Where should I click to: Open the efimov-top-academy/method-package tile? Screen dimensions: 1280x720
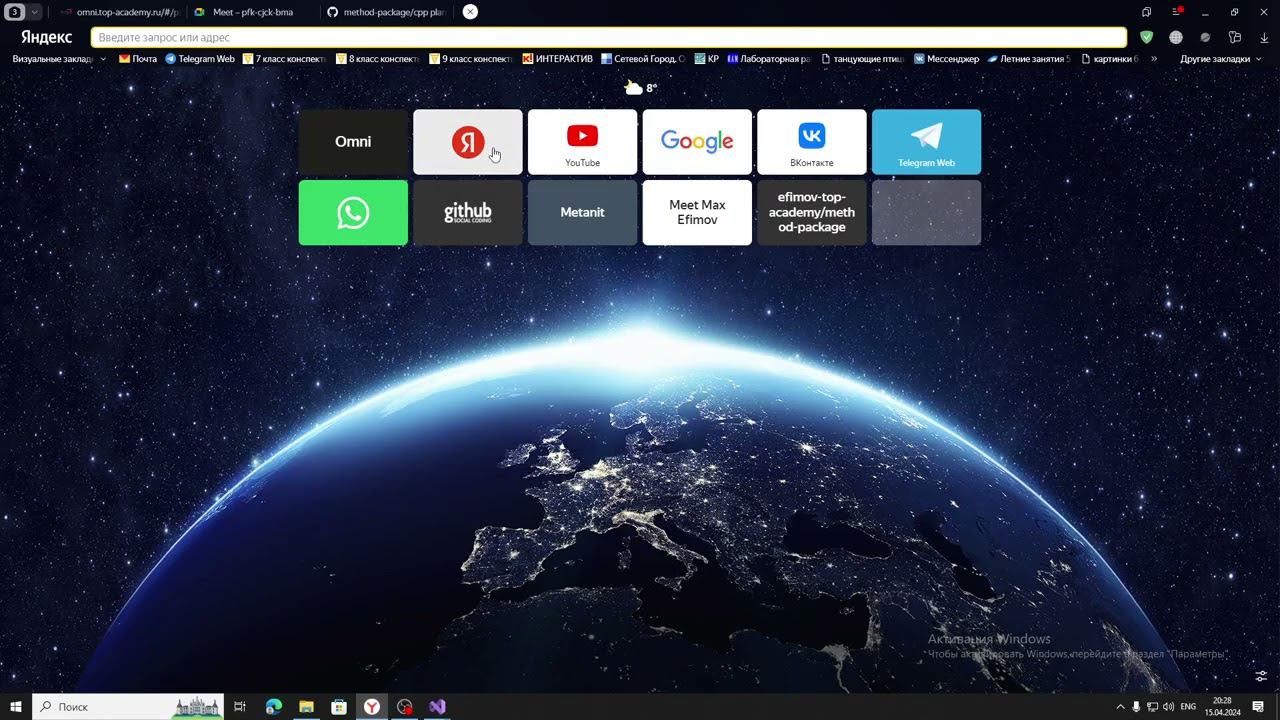[x=812, y=212]
